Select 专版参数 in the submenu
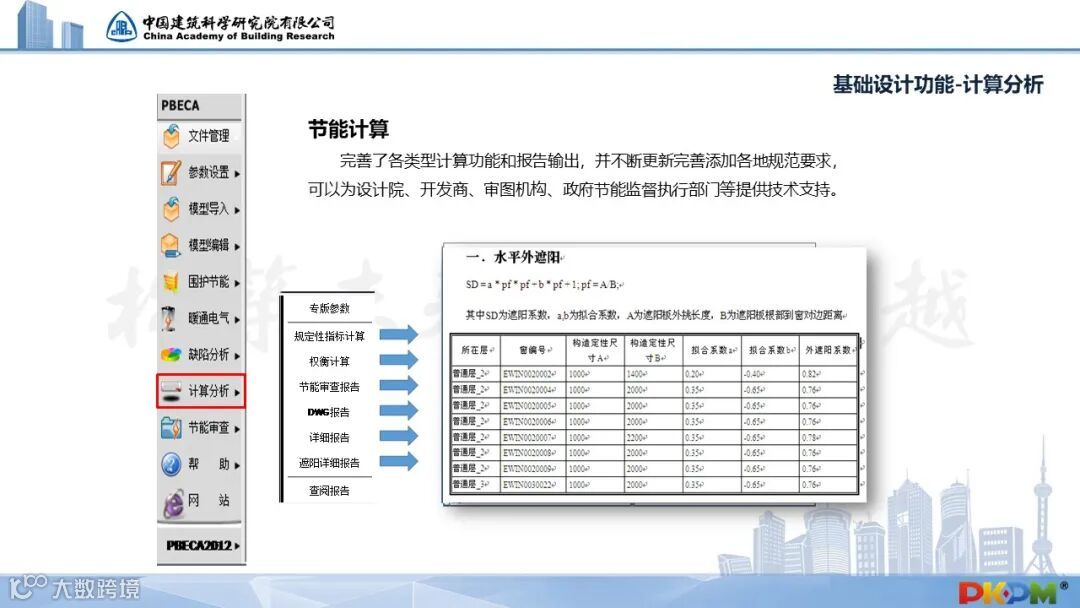This screenshot has height=608, width=1080. [329, 308]
